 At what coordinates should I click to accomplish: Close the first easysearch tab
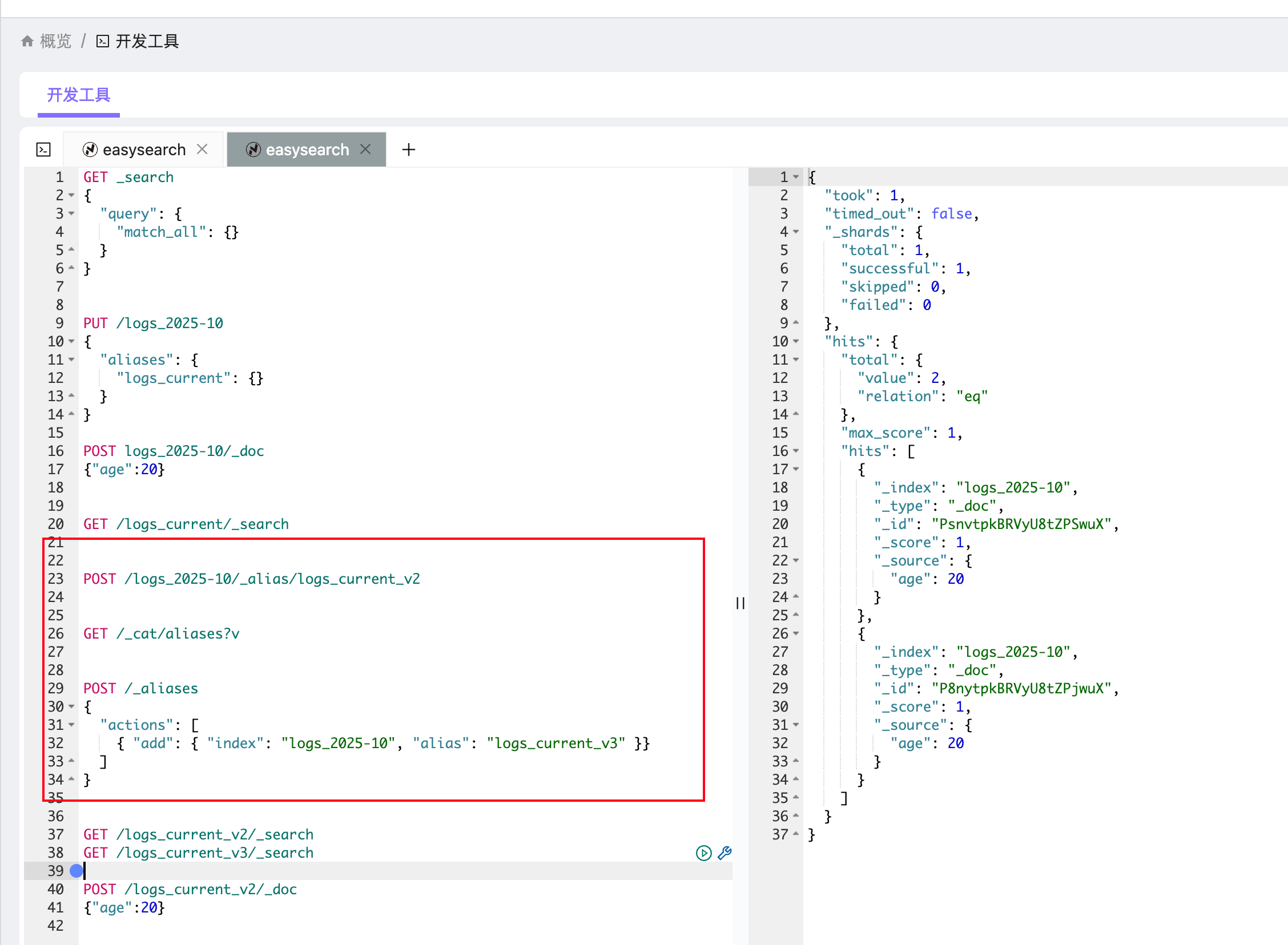(x=202, y=150)
